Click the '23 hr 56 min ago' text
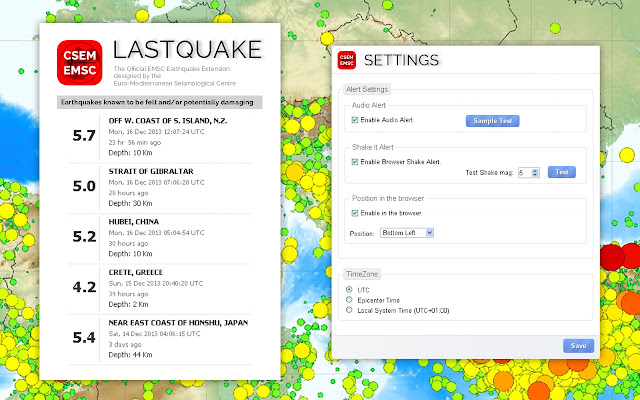640x400 pixels. (135, 142)
